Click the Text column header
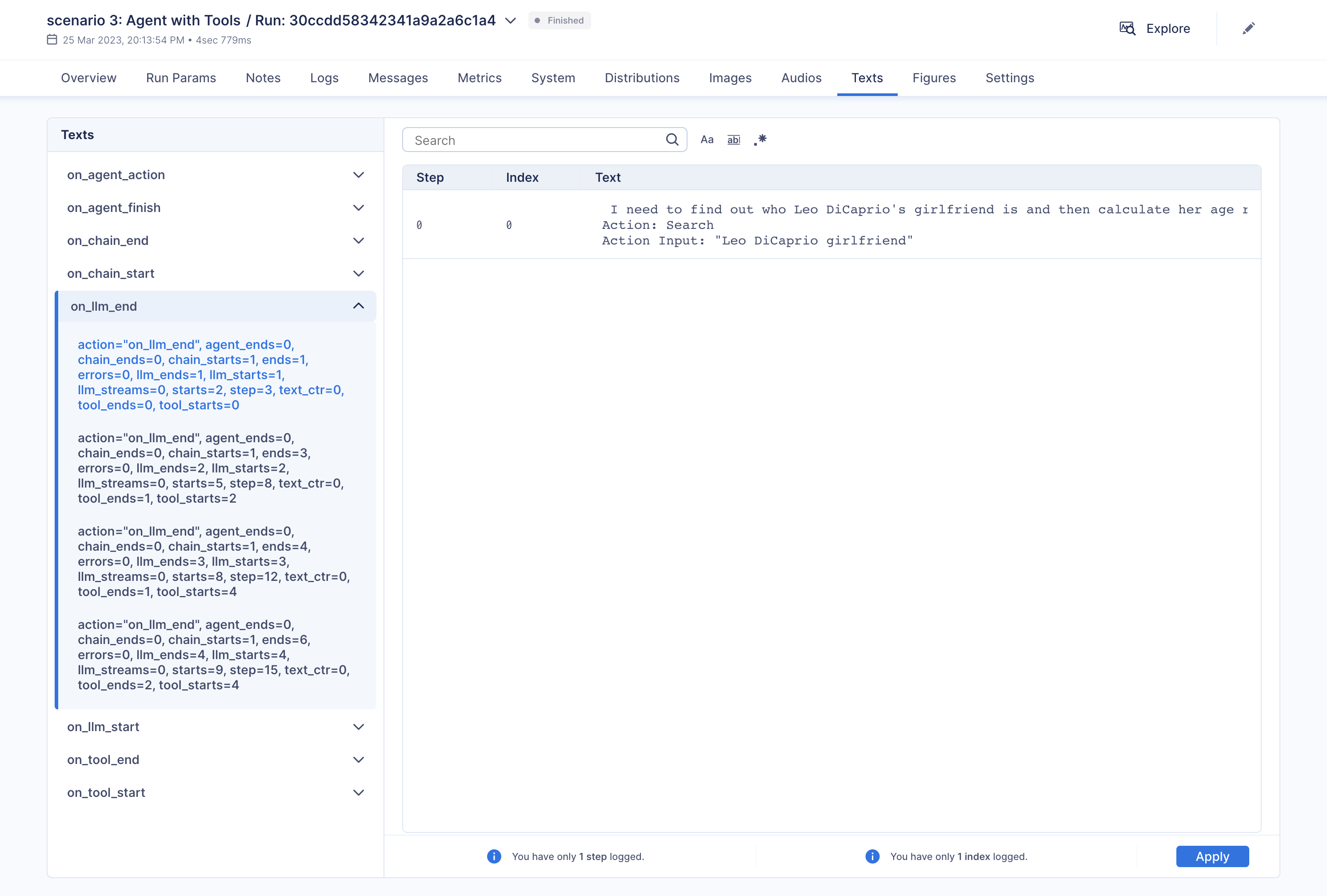The height and width of the screenshot is (896, 1327). pyautogui.click(x=608, y=178)
